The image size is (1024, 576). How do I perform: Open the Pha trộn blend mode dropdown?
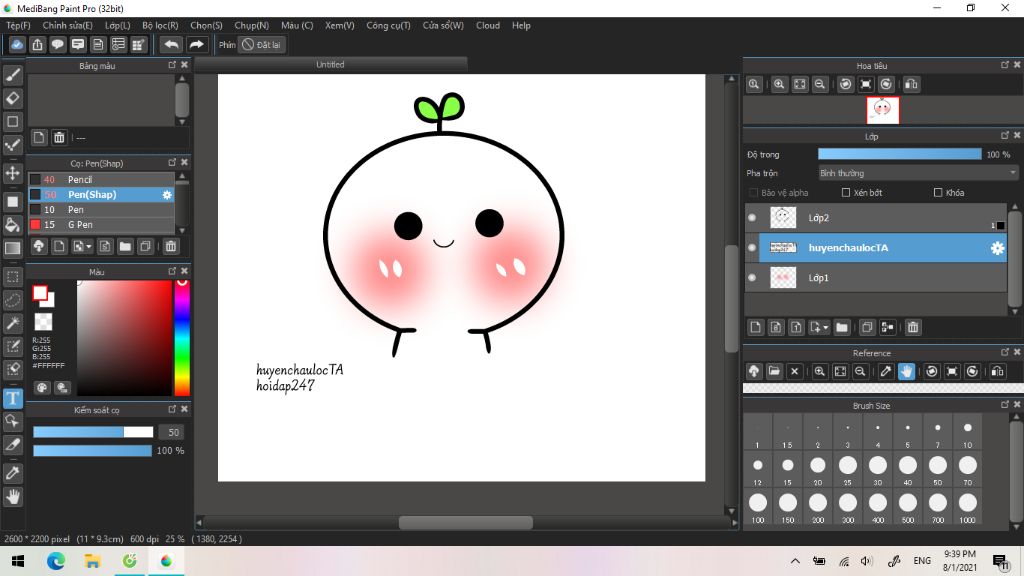click(918, 173)
